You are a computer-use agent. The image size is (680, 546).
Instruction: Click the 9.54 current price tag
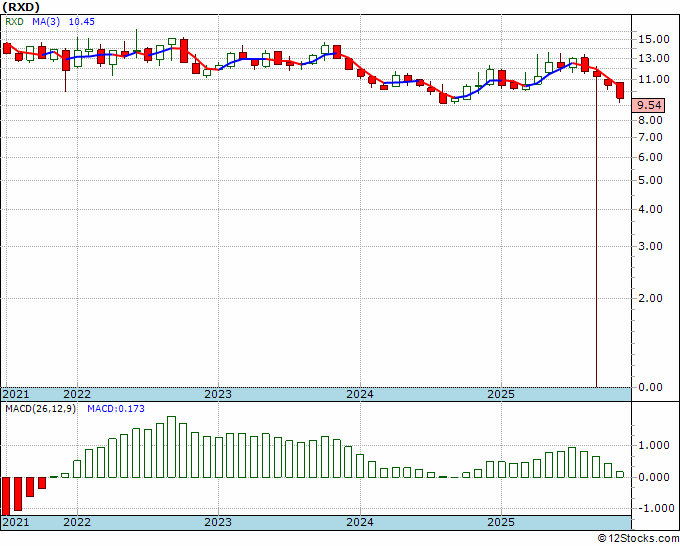[649, 105]
